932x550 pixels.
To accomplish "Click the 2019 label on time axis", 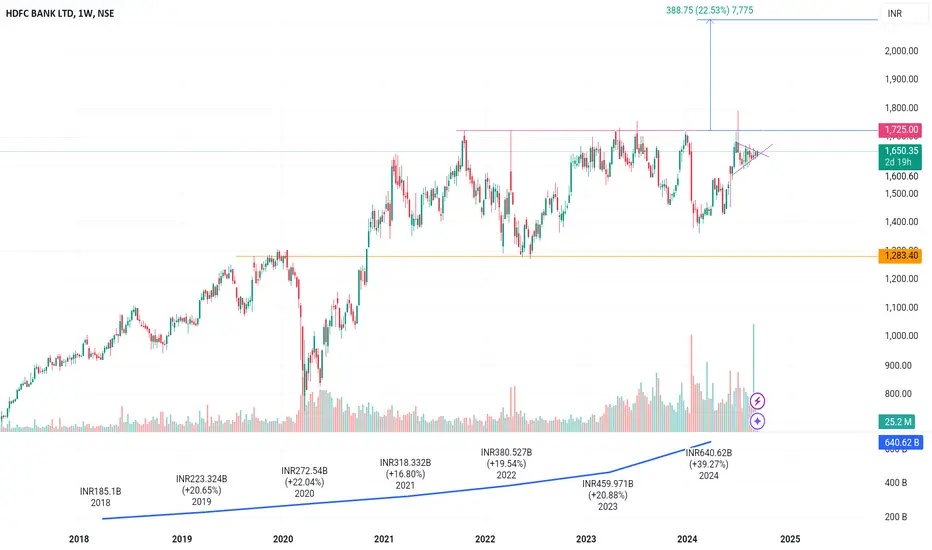I will pyautogui.click(x=182, y=539).
